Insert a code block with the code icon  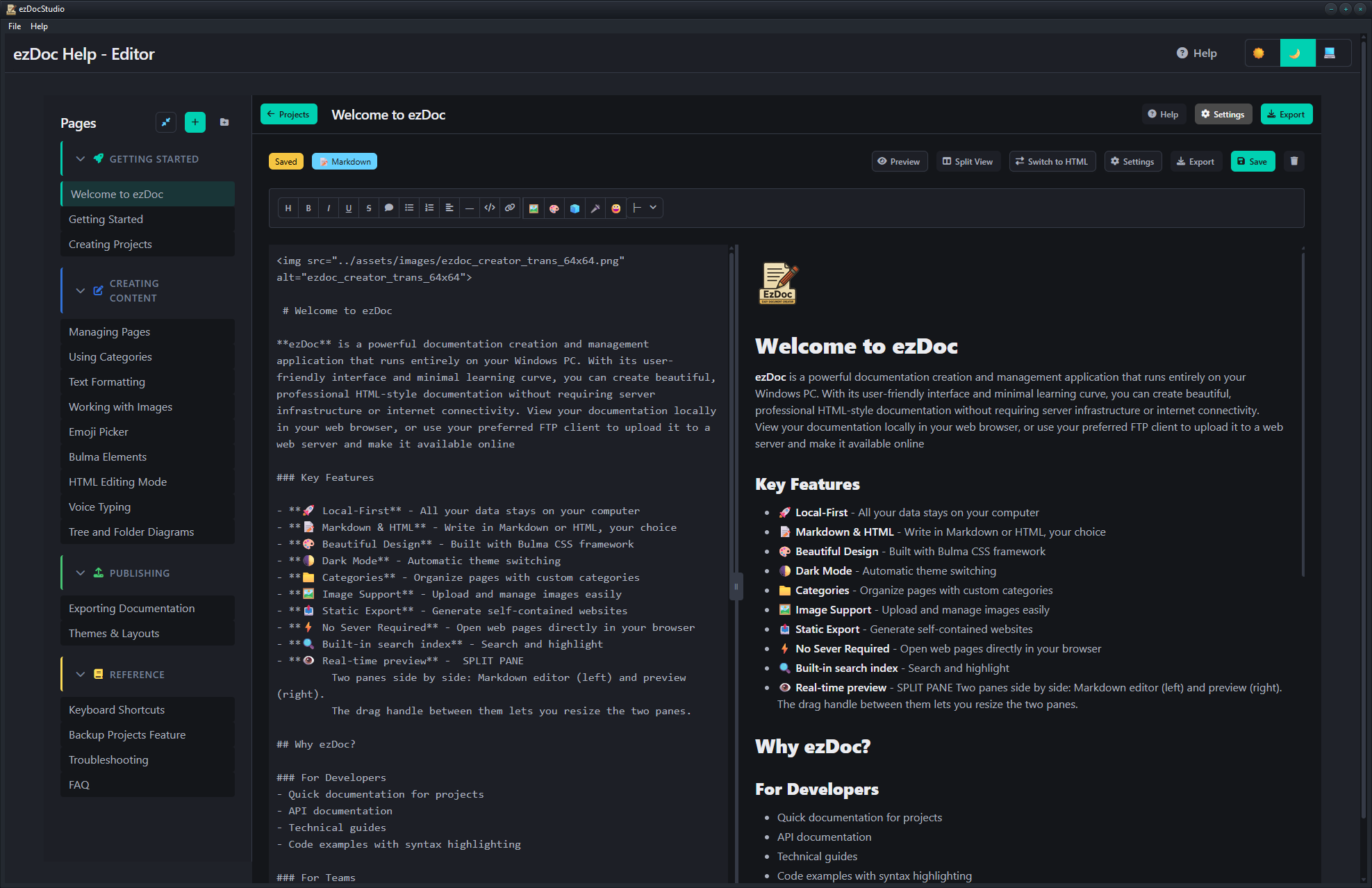[x=490, y=208]
